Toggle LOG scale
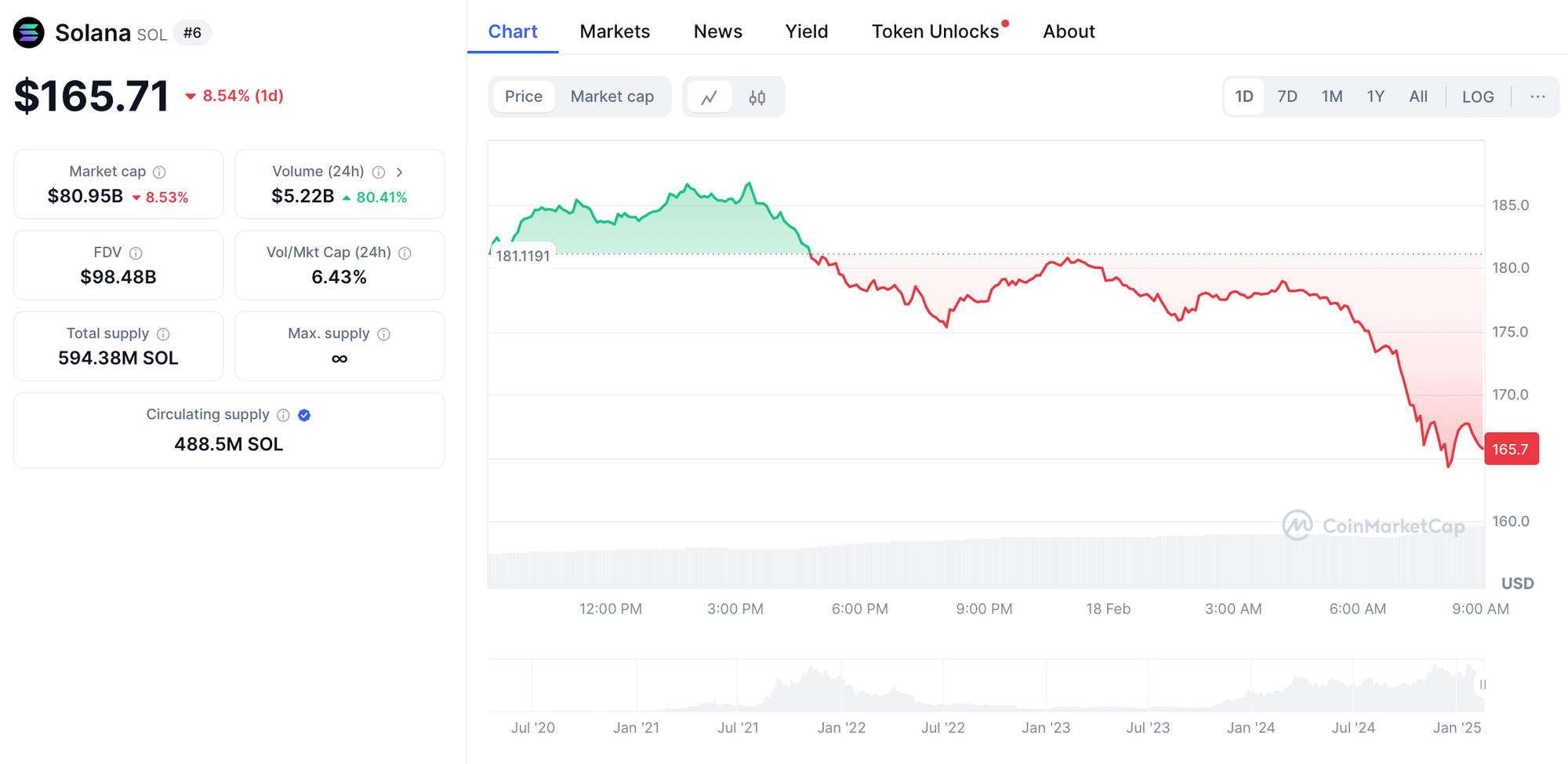The image size is (1568, 764). [1478, 96]
